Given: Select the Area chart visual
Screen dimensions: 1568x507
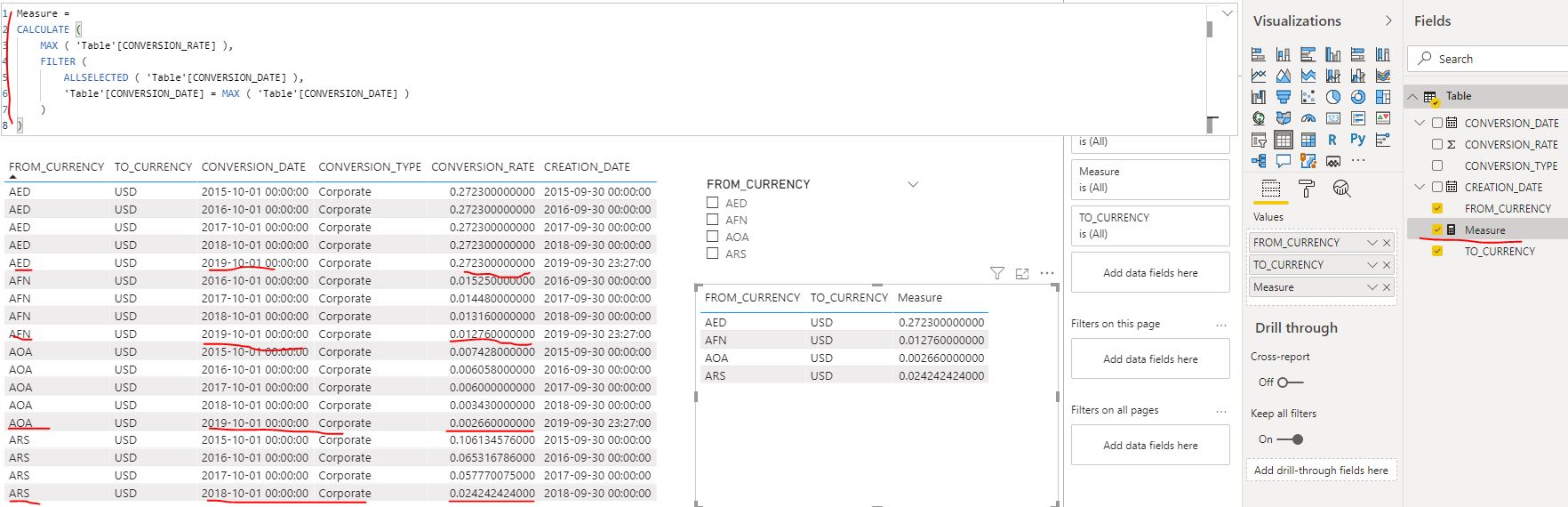Looking at the screenshot, I should 1284,76.
